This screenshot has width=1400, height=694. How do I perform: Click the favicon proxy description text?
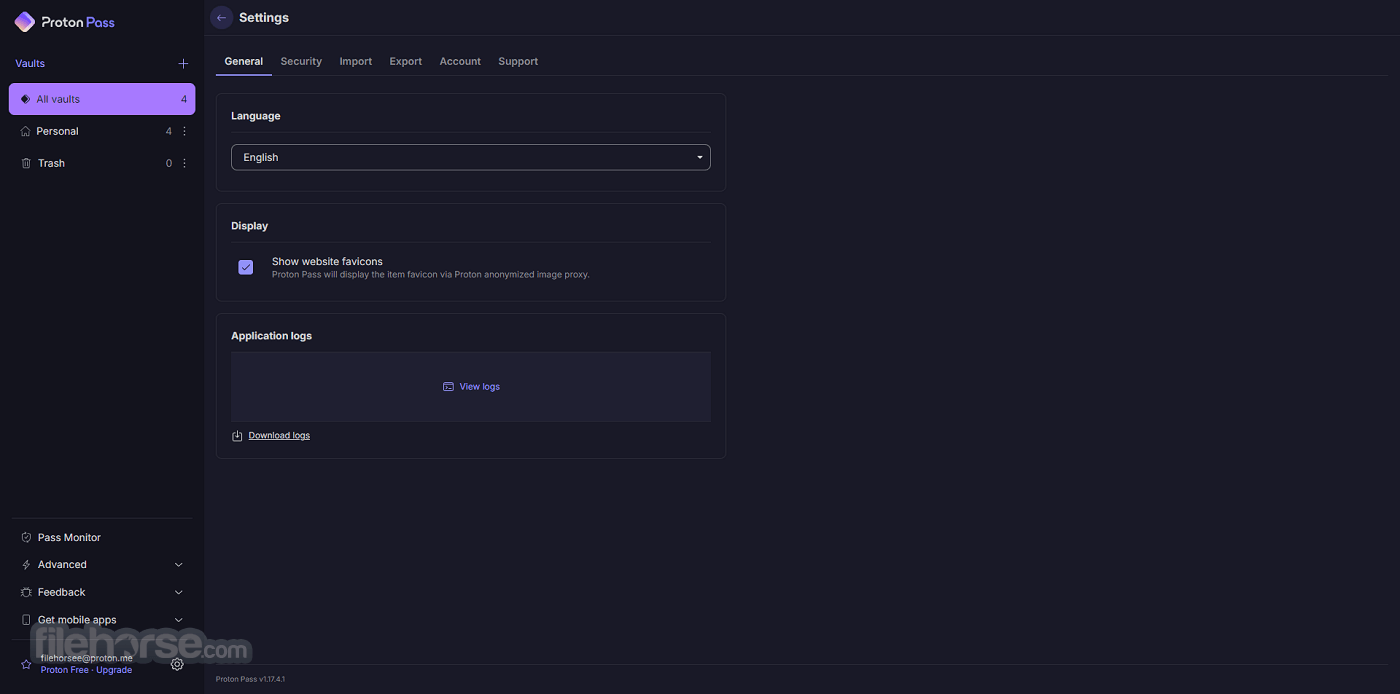pos(431,274)
